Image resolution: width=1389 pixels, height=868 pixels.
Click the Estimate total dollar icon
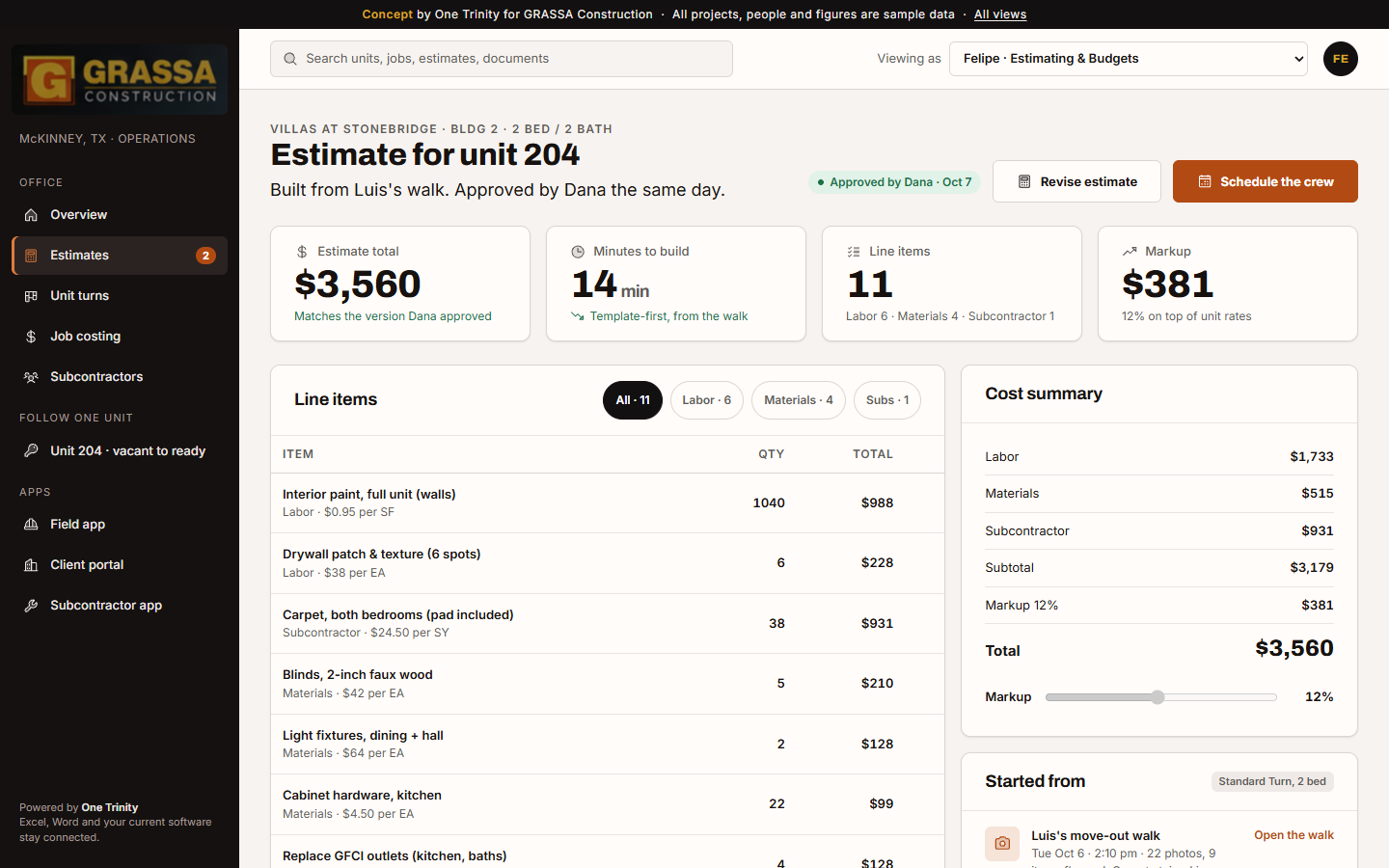point(302,252)
